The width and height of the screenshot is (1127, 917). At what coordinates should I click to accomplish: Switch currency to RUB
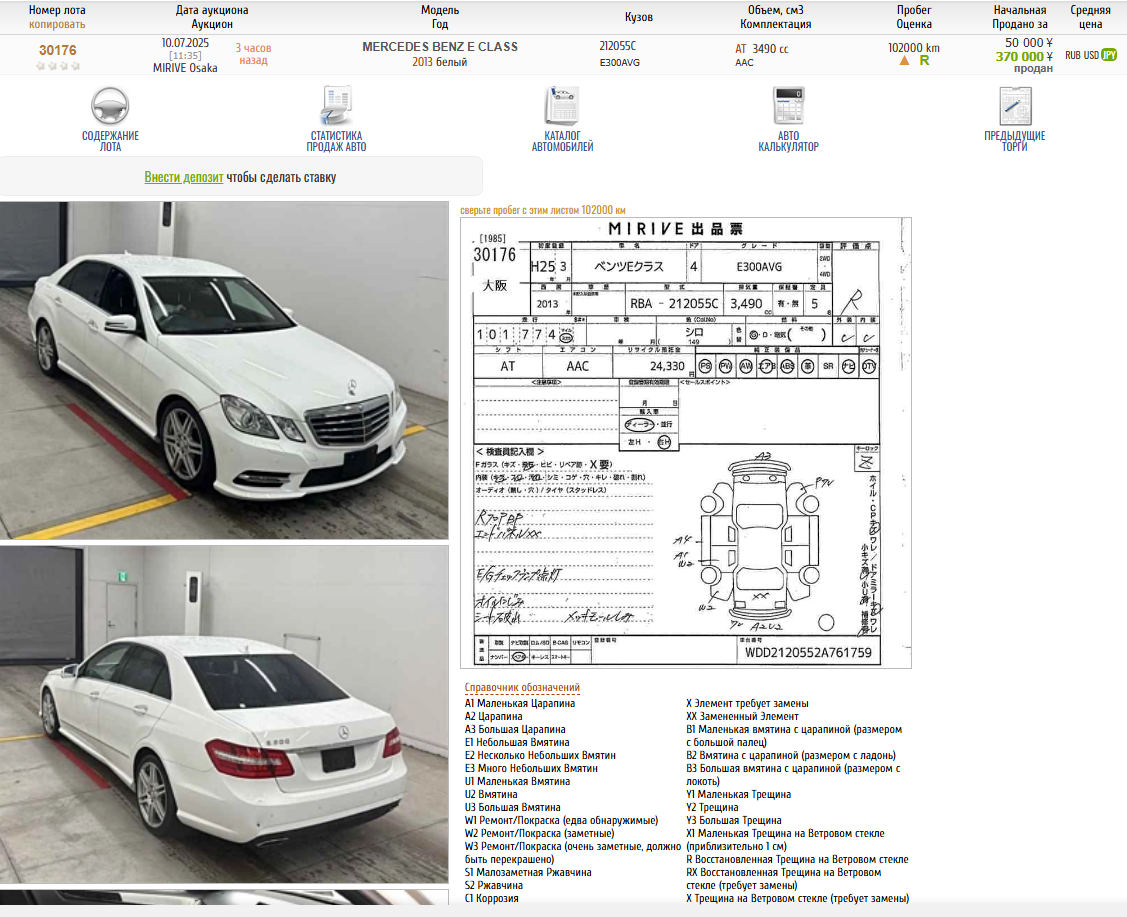coord(1073,56)
